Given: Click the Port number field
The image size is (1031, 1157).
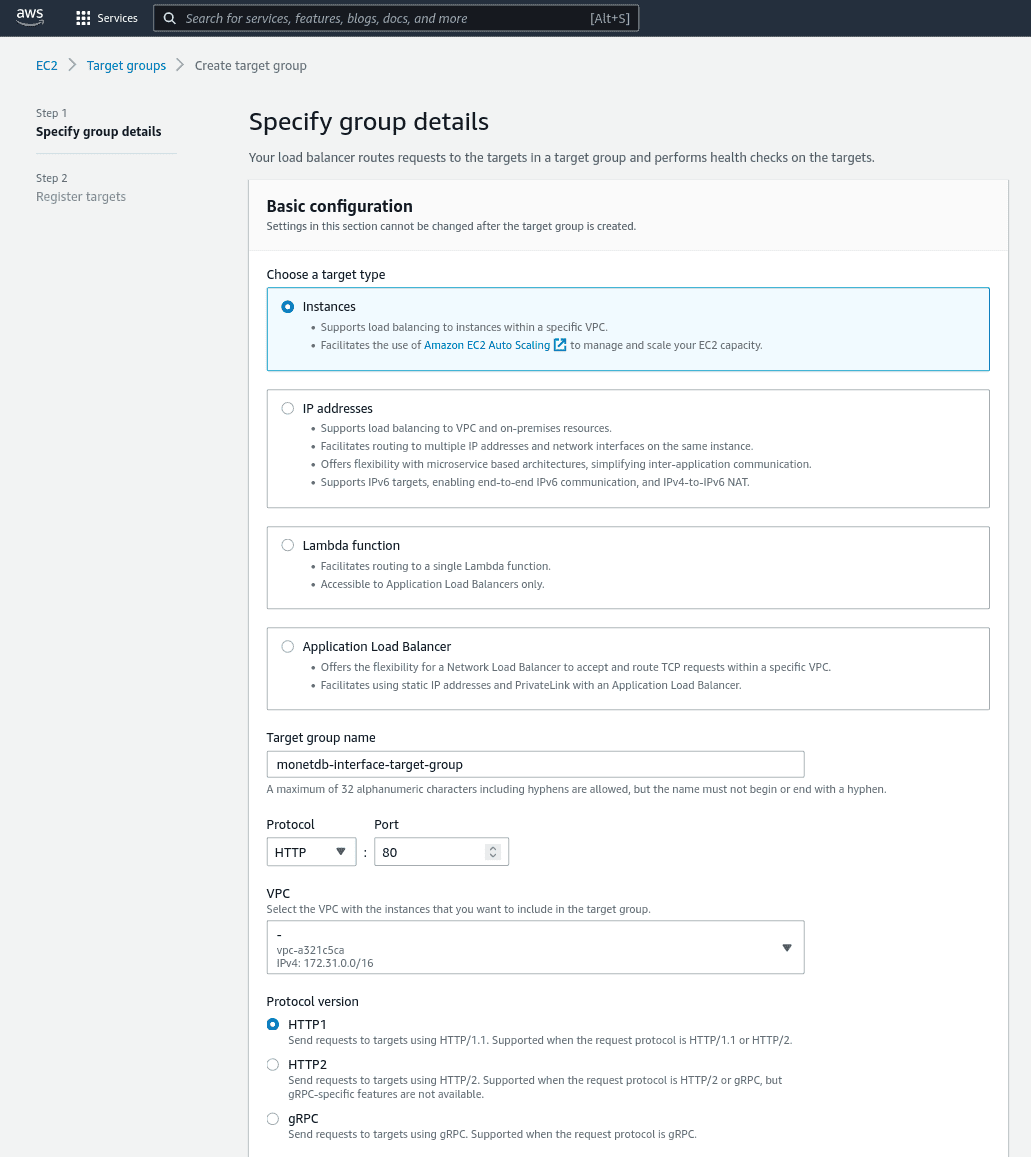Looking at the screenshot, I should pos(430,852).
